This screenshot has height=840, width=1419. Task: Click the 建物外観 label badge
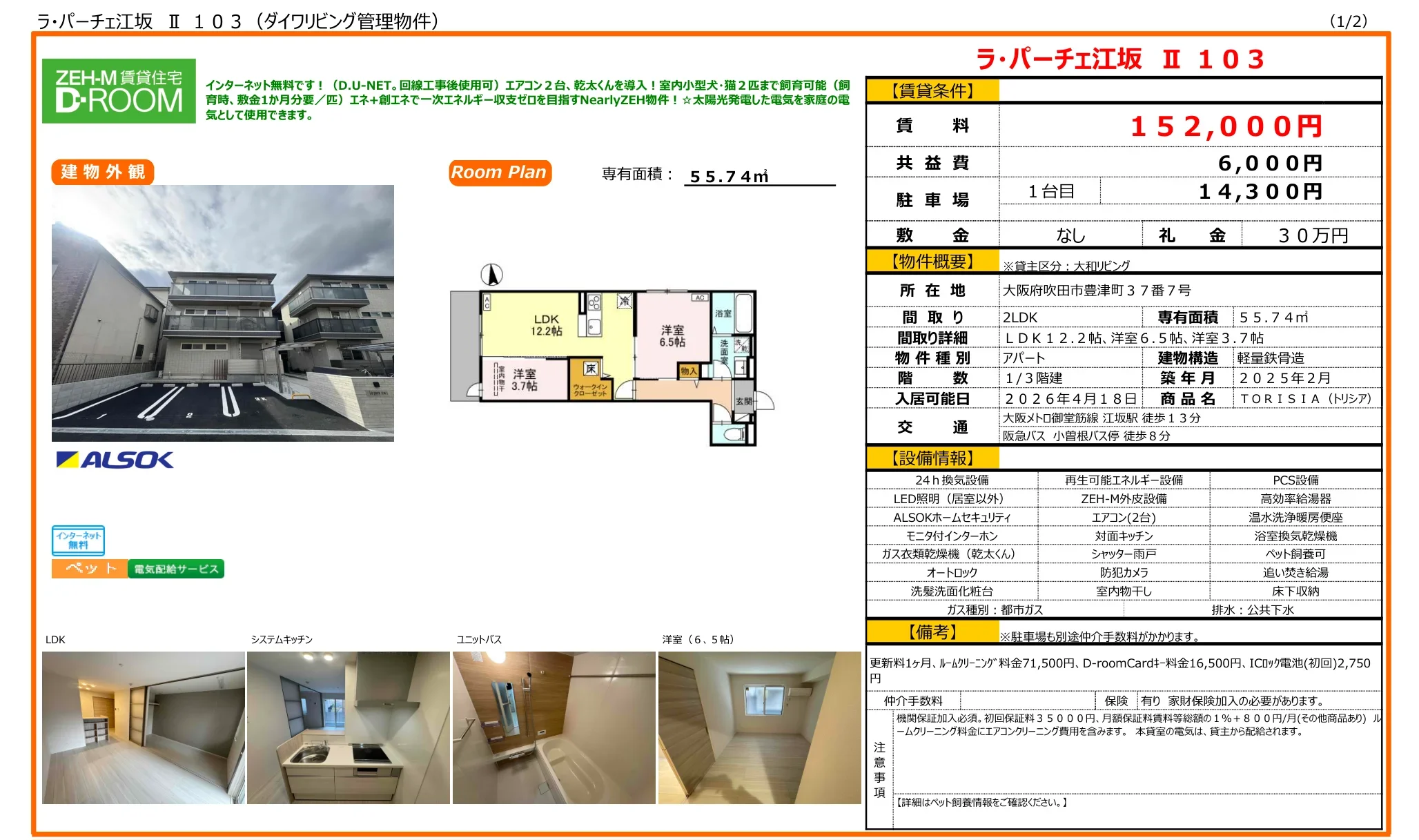pyautogui.click(x=102, y=173)
